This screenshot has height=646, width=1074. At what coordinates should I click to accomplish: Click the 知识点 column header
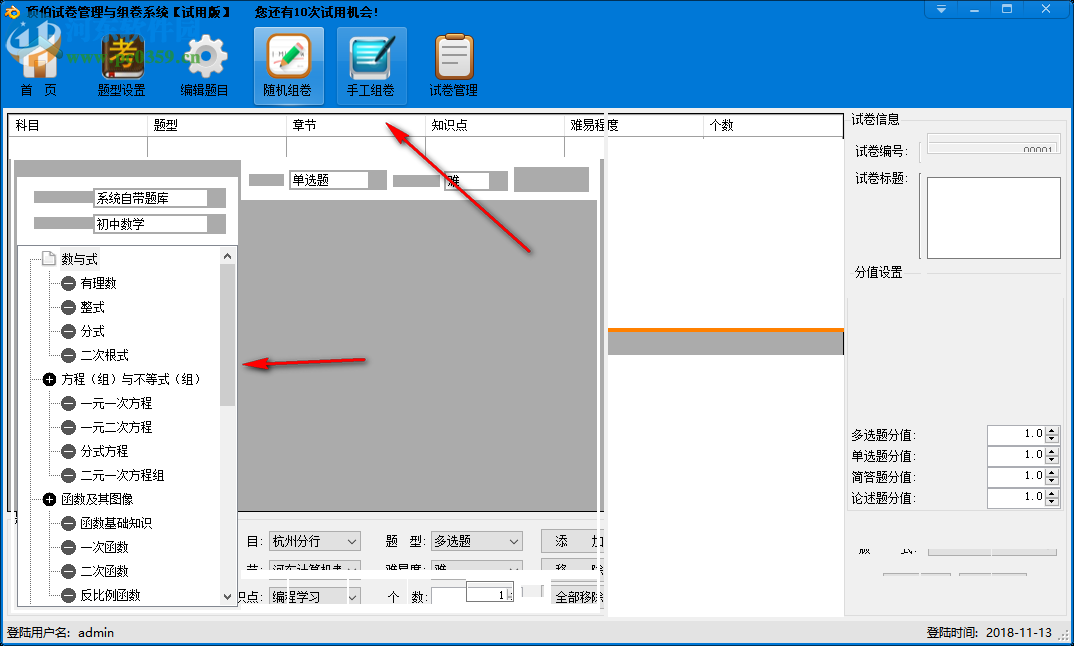point(495,125)
